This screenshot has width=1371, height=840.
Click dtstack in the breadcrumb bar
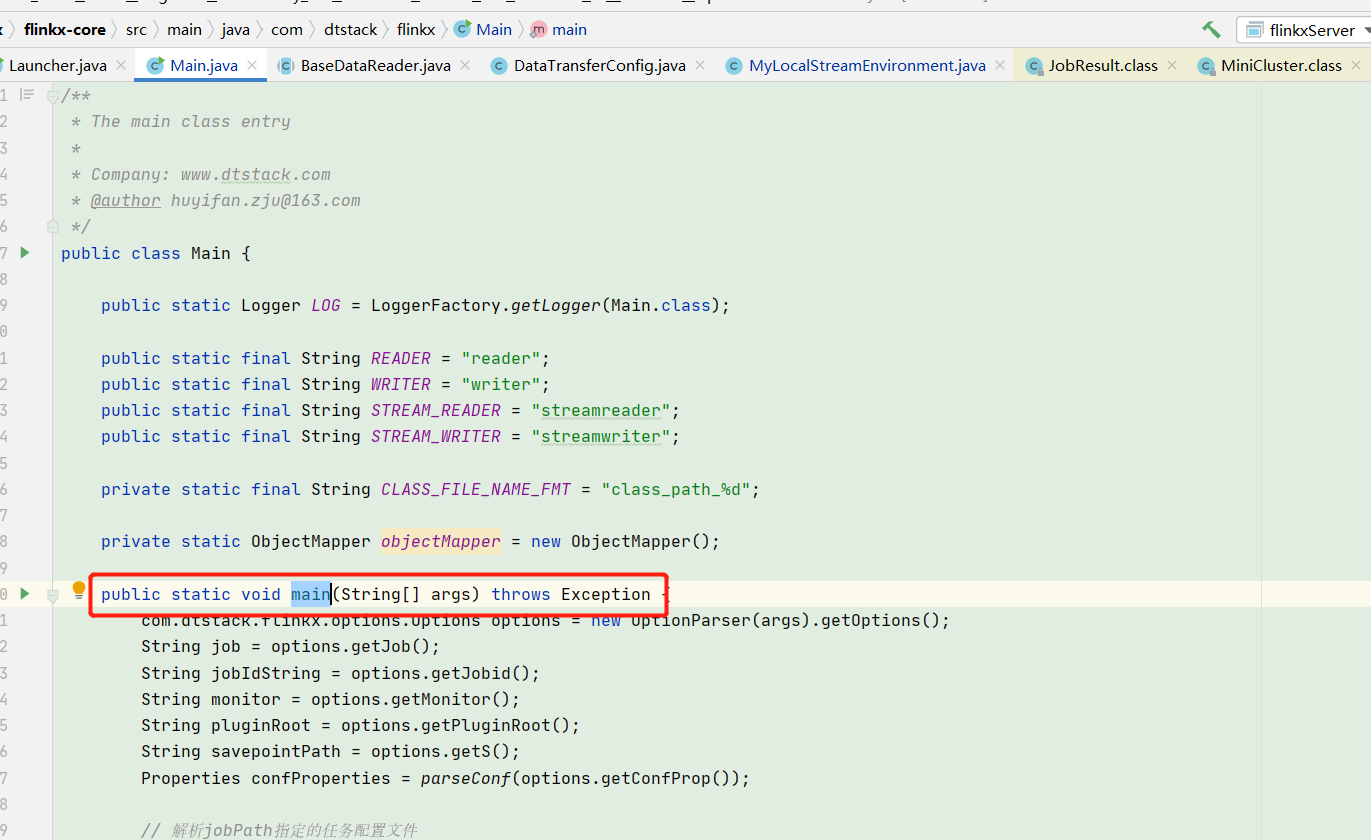[x=350, y=29]
